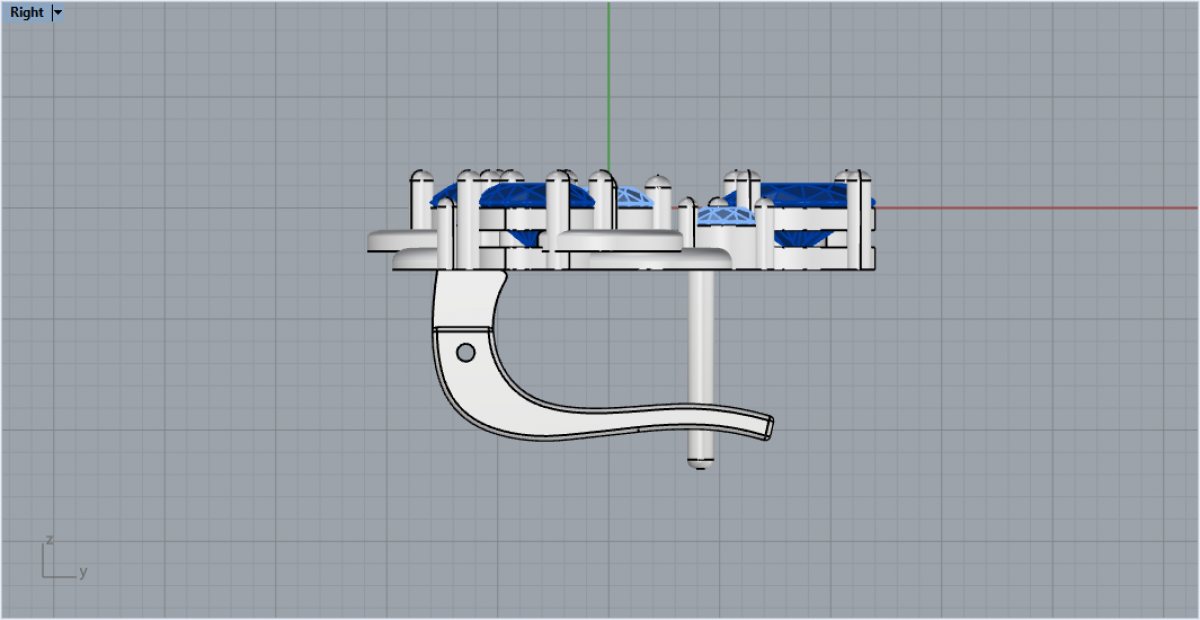
Task: Select the leftmost prong of the setting
Action: point(421,205)
